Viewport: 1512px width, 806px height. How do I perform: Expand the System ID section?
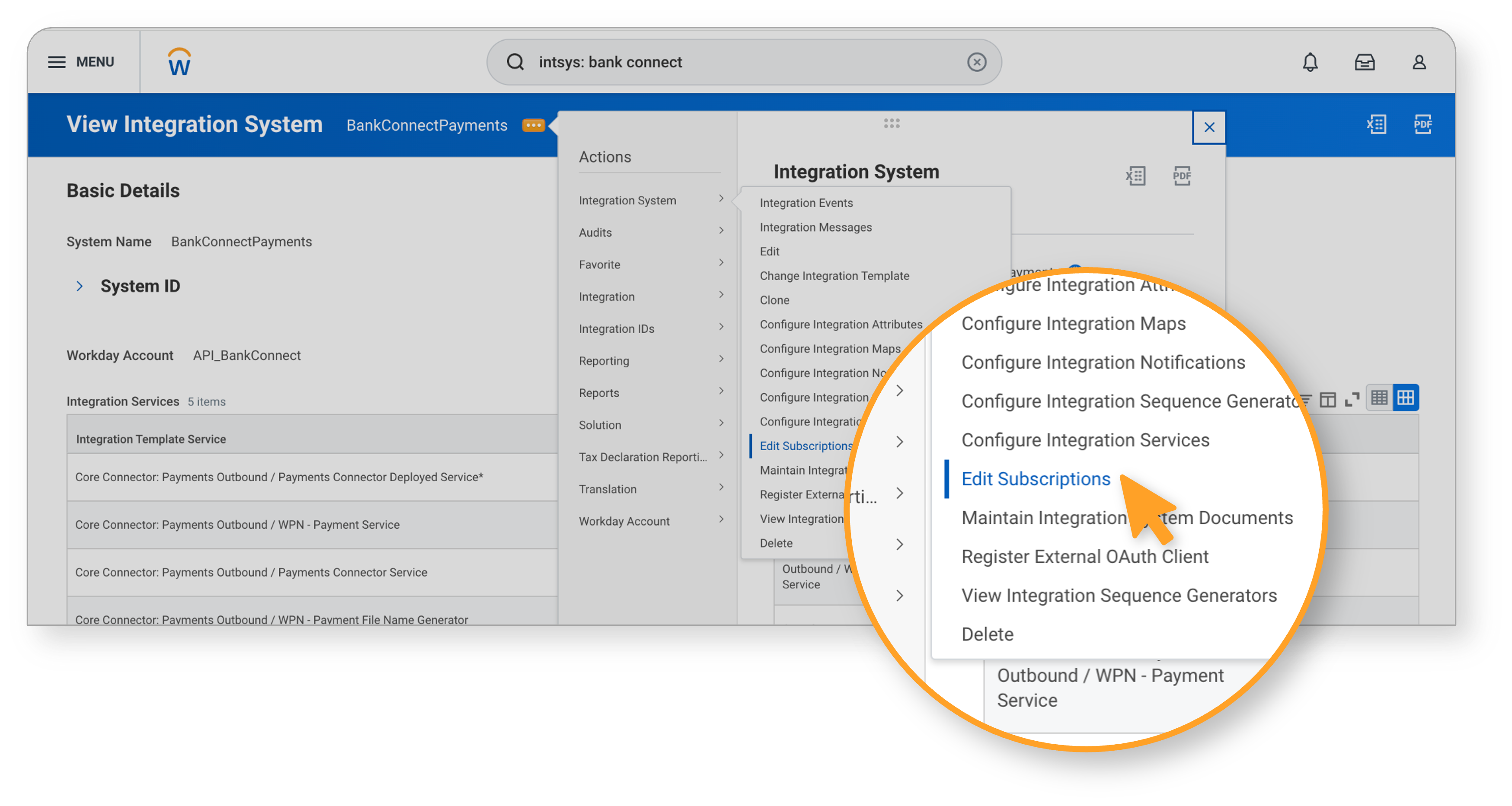tap(80, 286)
